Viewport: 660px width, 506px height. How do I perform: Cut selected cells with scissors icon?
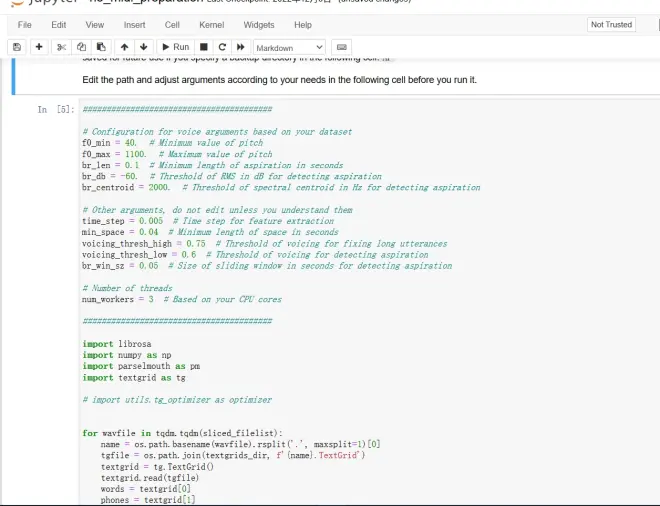(61, 47)
